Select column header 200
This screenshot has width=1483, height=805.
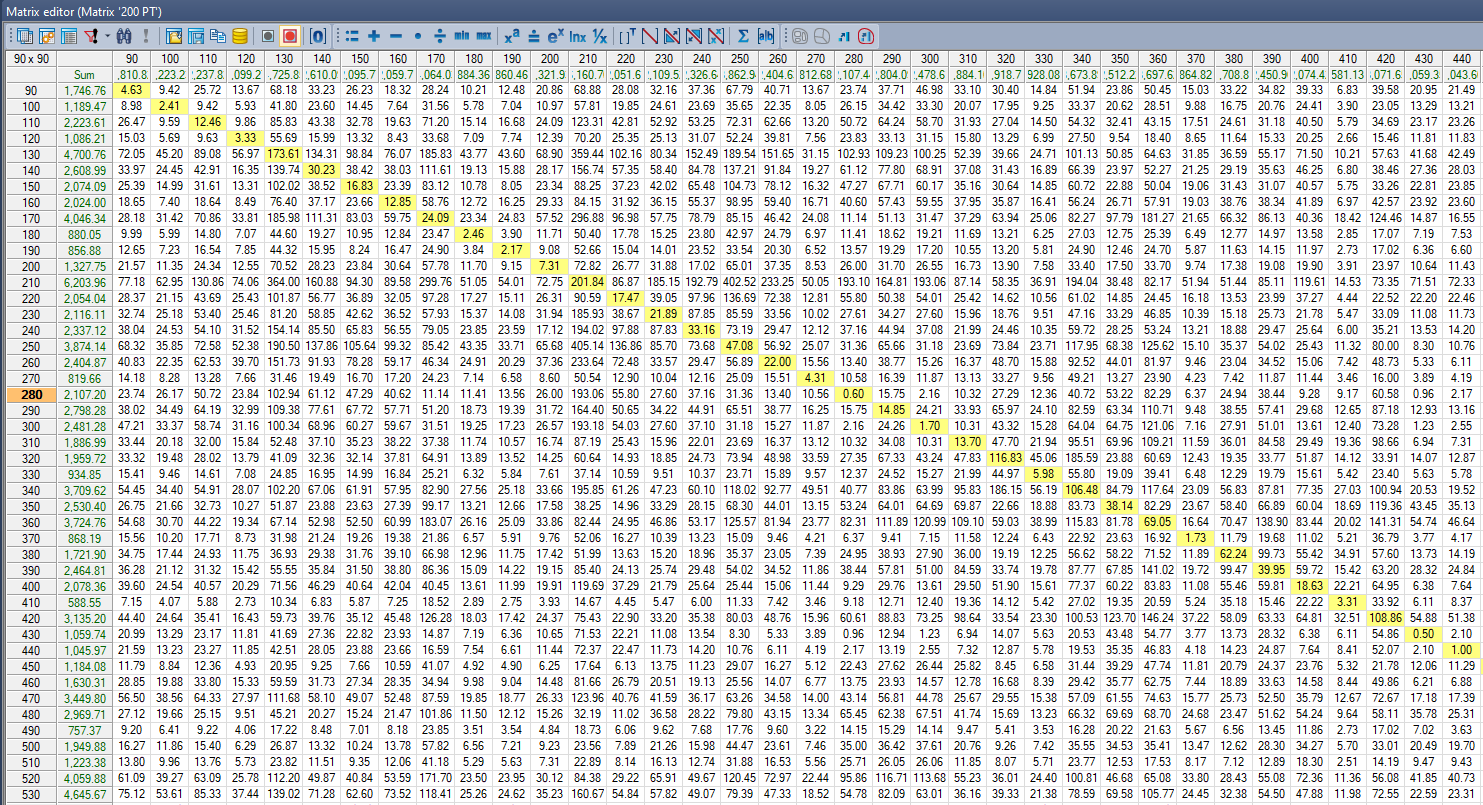coord(549,59)
